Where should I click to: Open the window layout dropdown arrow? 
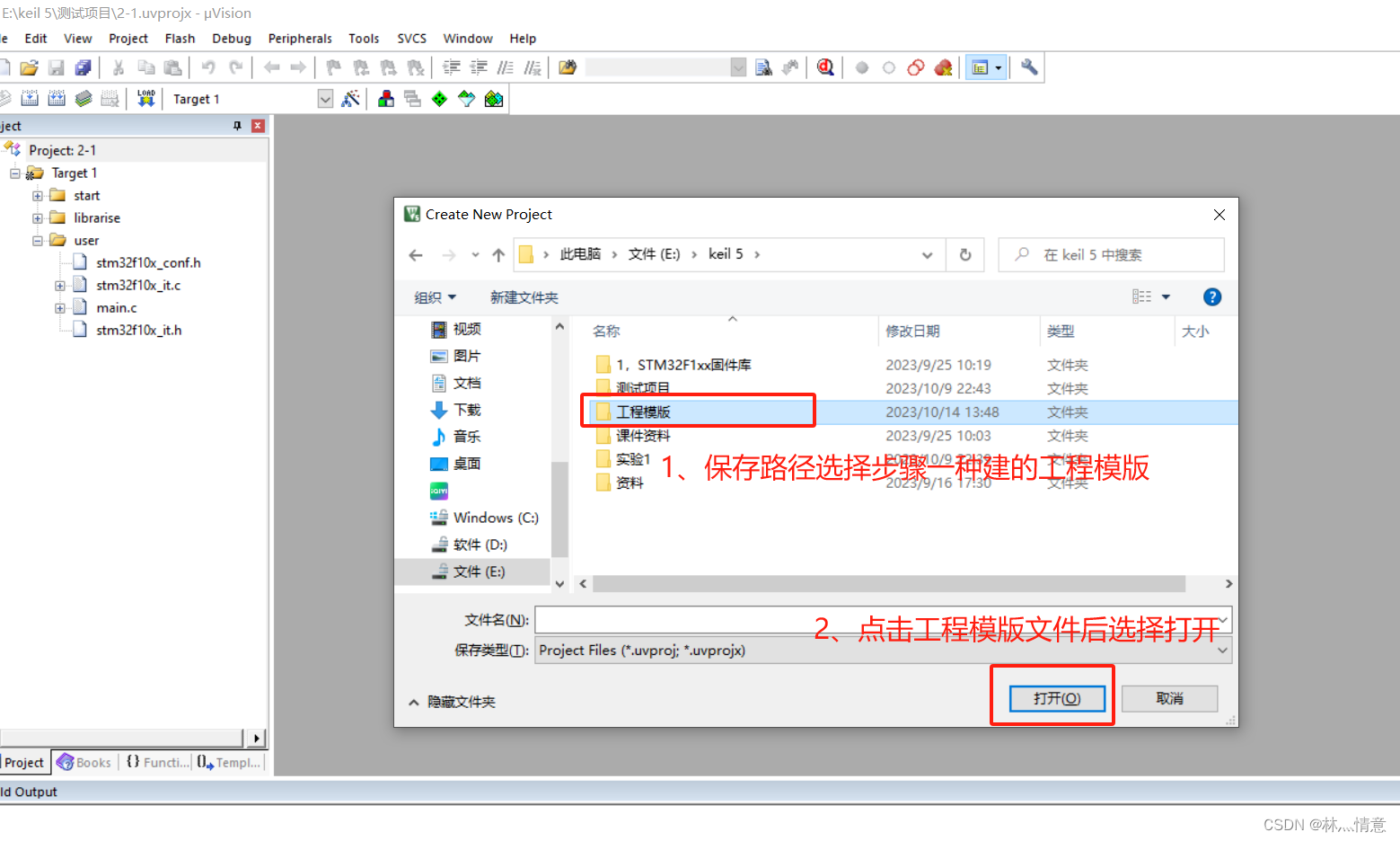click(998, 67)
